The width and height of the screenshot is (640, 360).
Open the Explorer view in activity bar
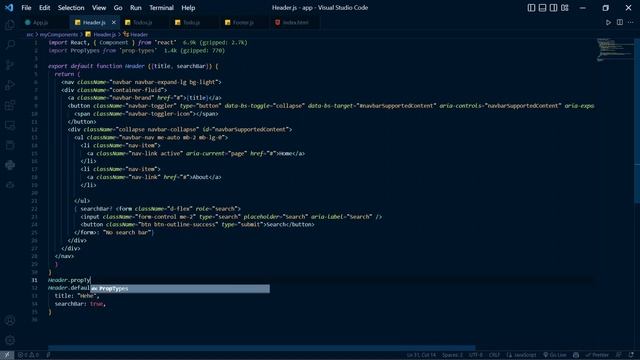point(10,25)
